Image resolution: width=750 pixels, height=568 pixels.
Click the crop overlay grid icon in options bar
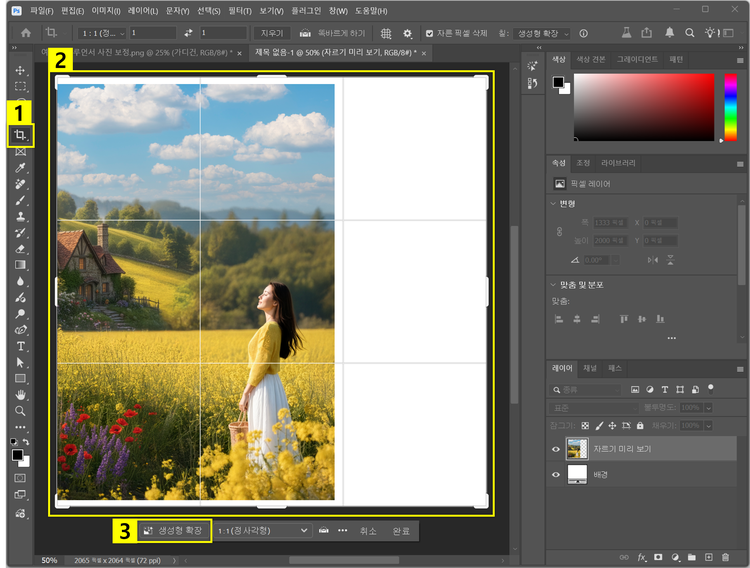point(386,33)
